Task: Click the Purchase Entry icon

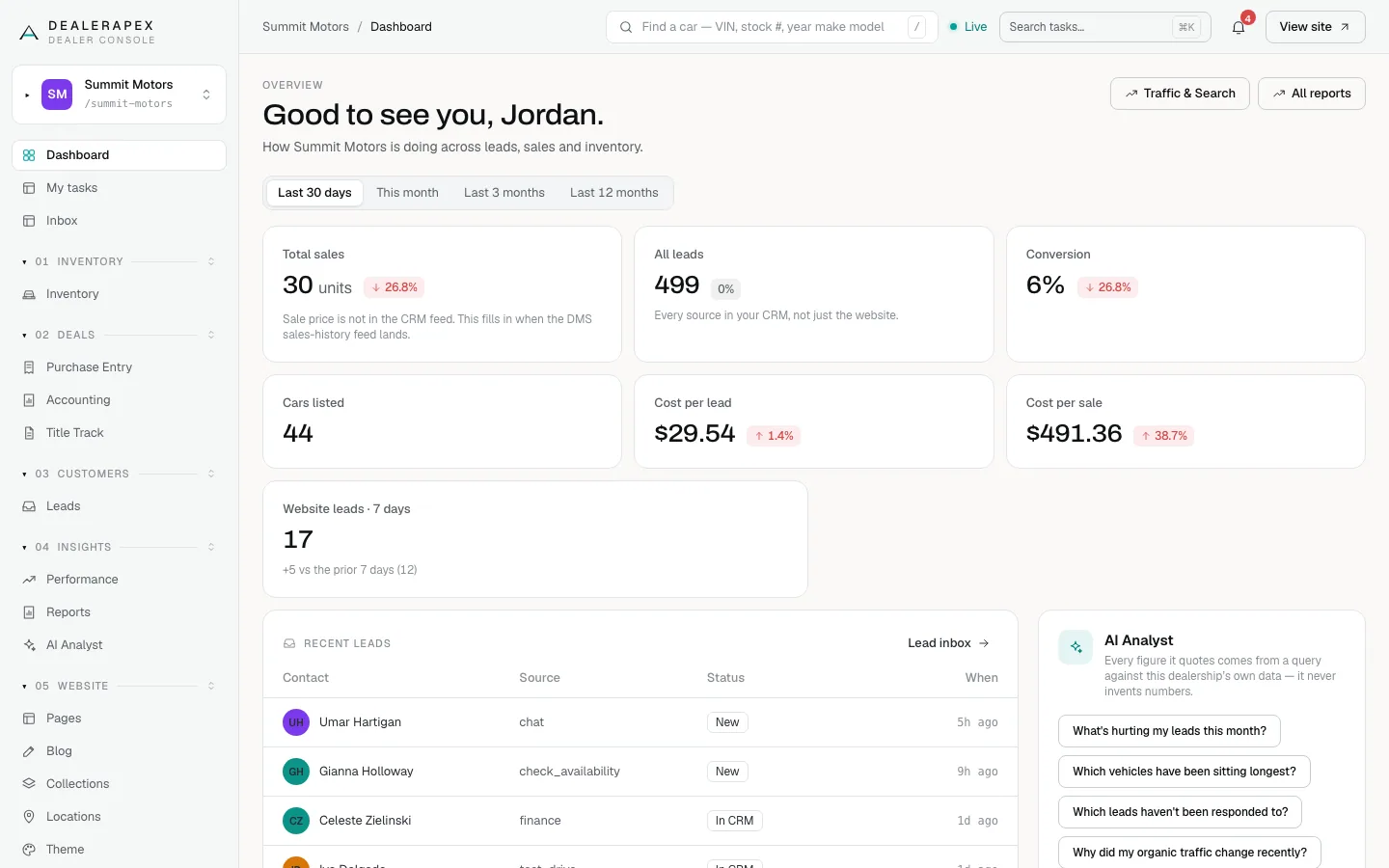Action: click(x=29, y=367)
